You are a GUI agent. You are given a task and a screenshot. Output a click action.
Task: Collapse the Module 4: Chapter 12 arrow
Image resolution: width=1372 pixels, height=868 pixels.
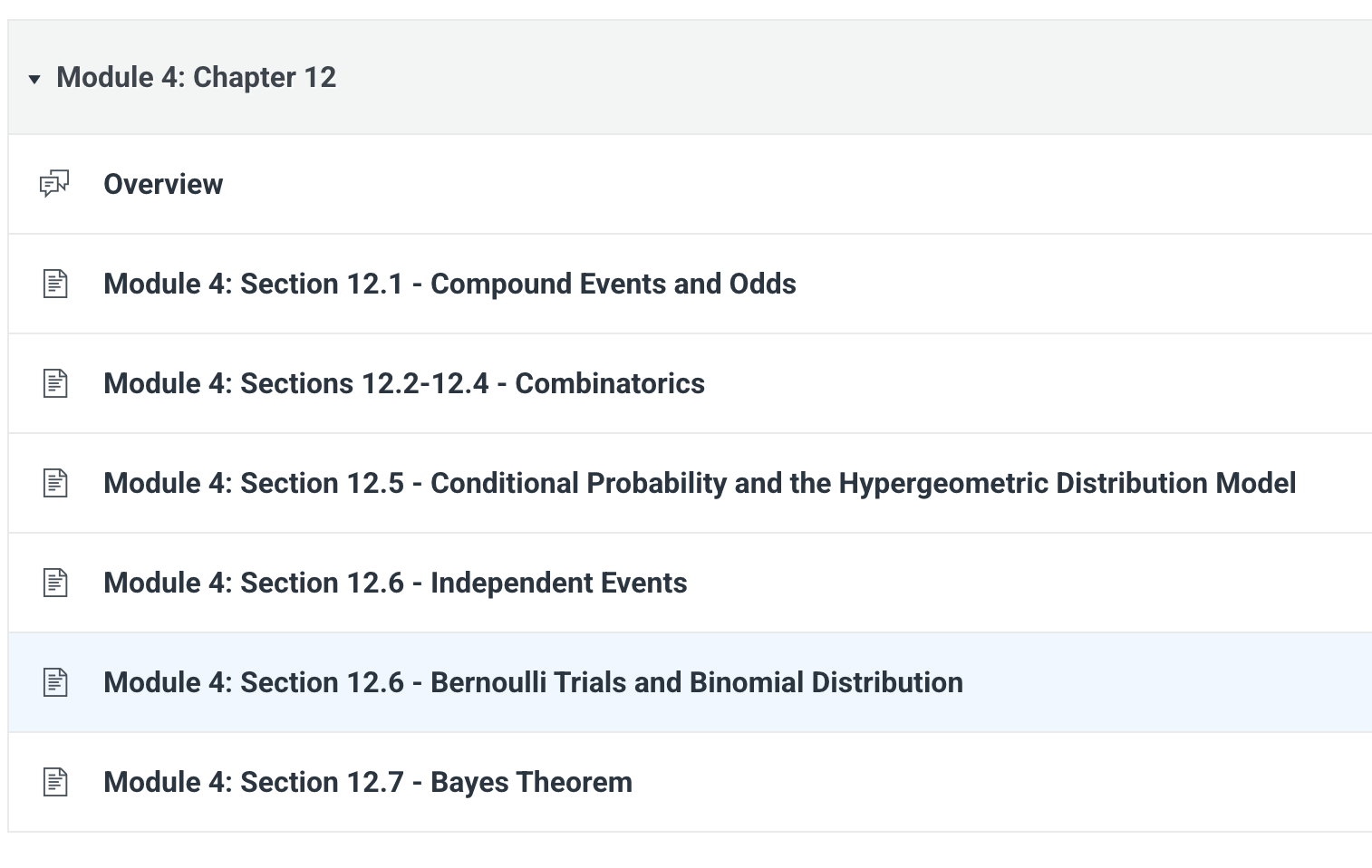coord(34,80)
